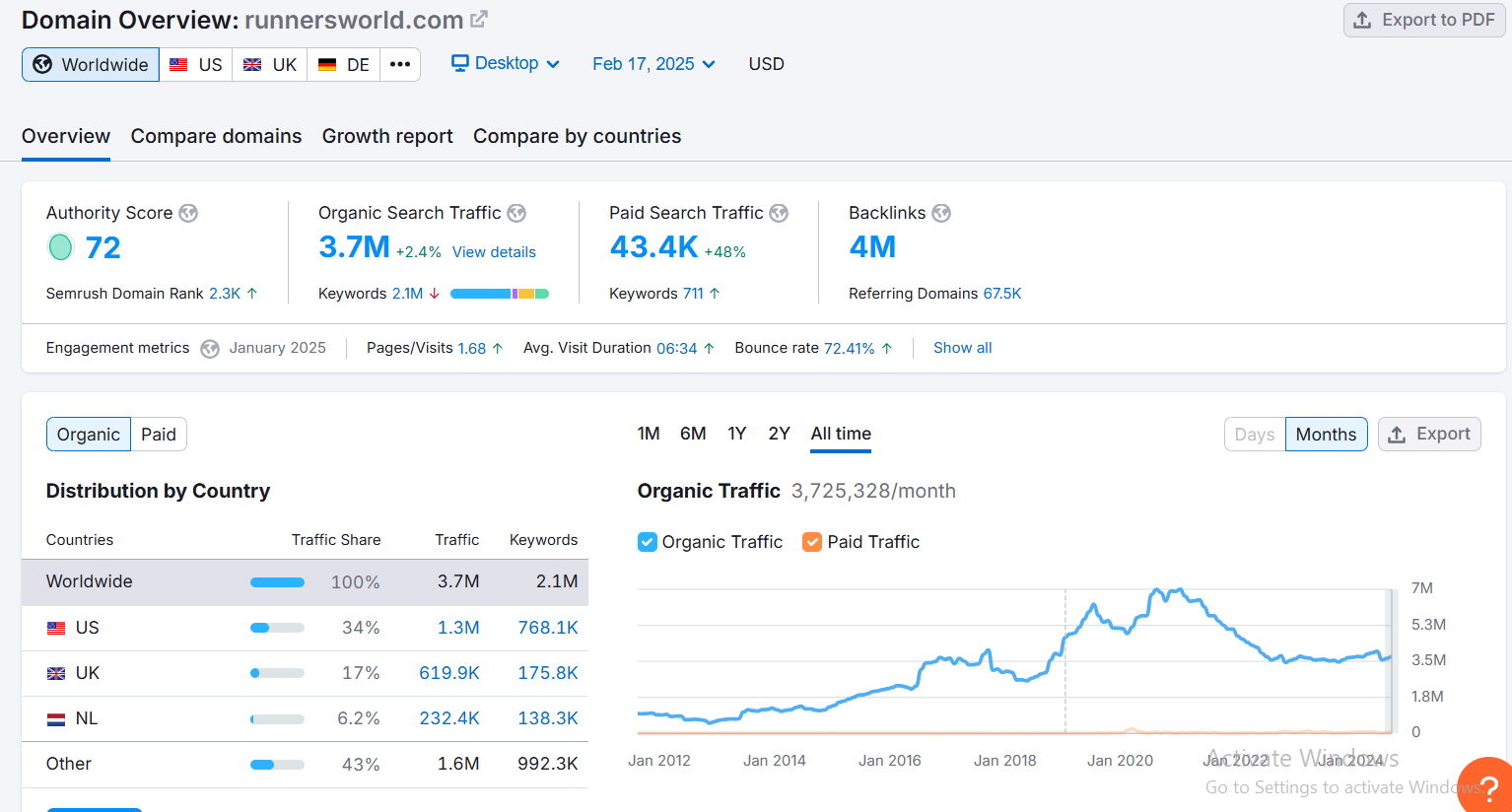
Task: Switch chart granularity to Days
Action: pyautogui.click(x=1254, y=435)
